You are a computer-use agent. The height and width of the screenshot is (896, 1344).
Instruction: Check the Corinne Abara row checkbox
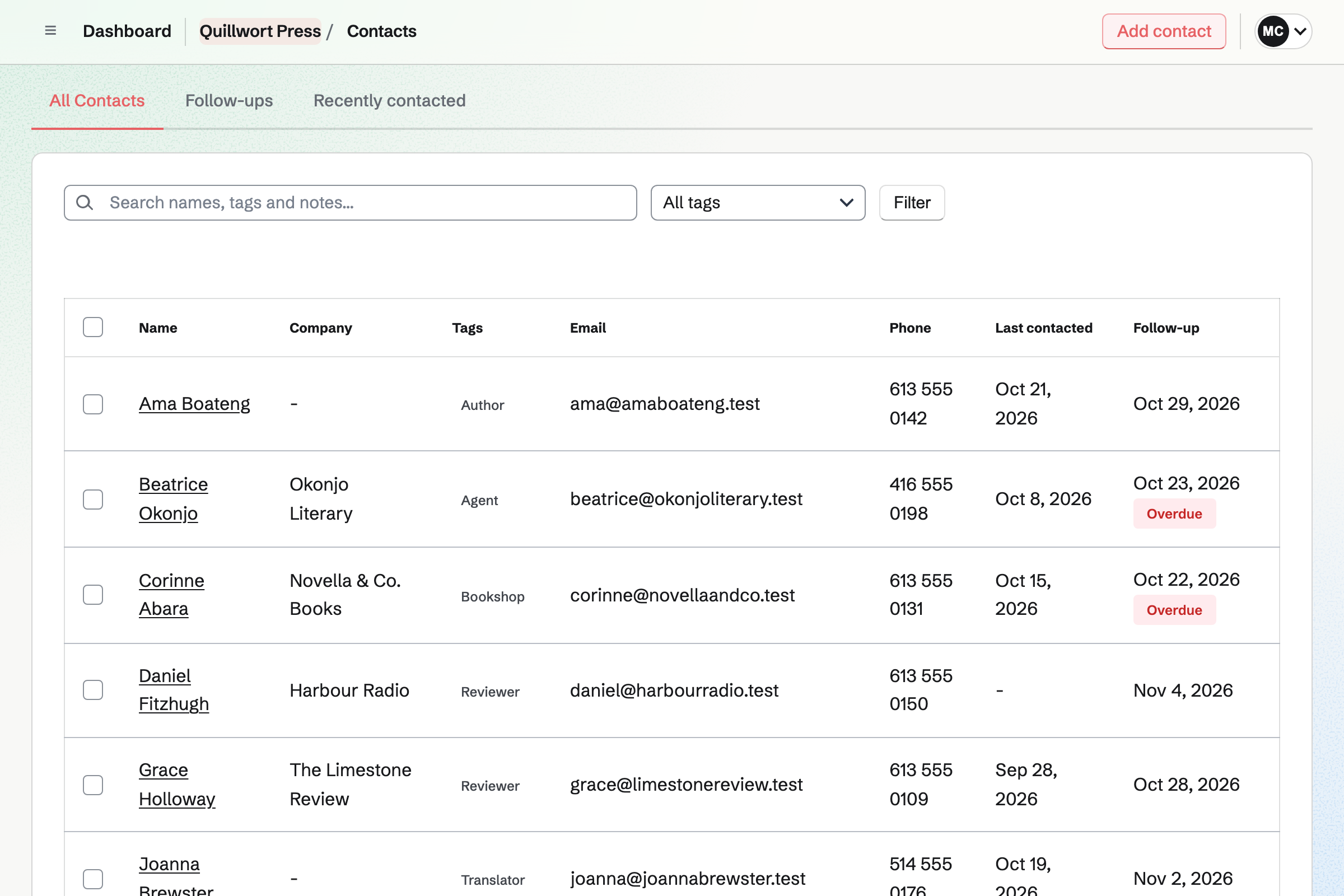tap(92, 594)
